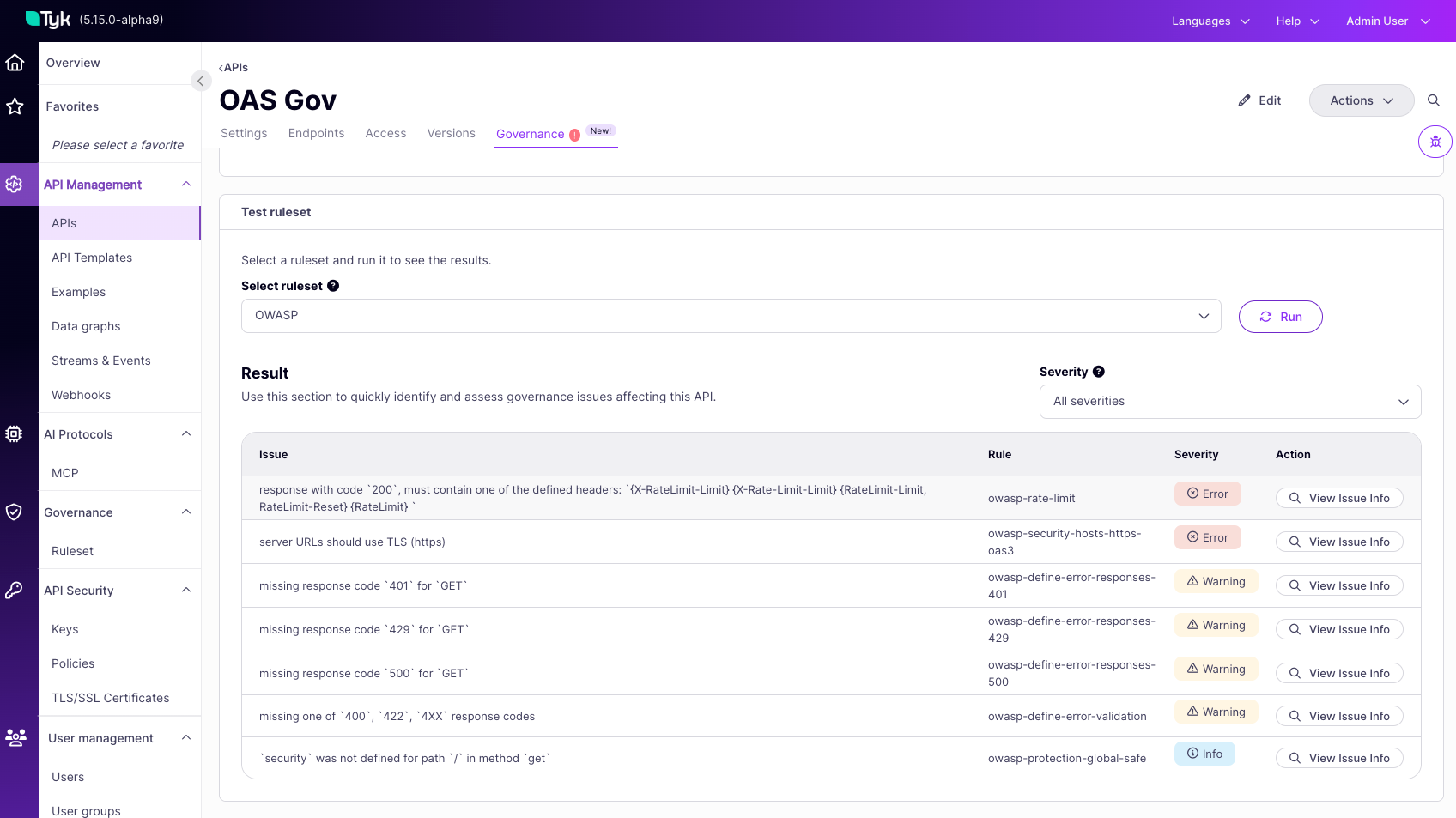Viewport: 1456px width, 818px height.
Task: Switch to the Versions tab
Action: click(451, 133)
